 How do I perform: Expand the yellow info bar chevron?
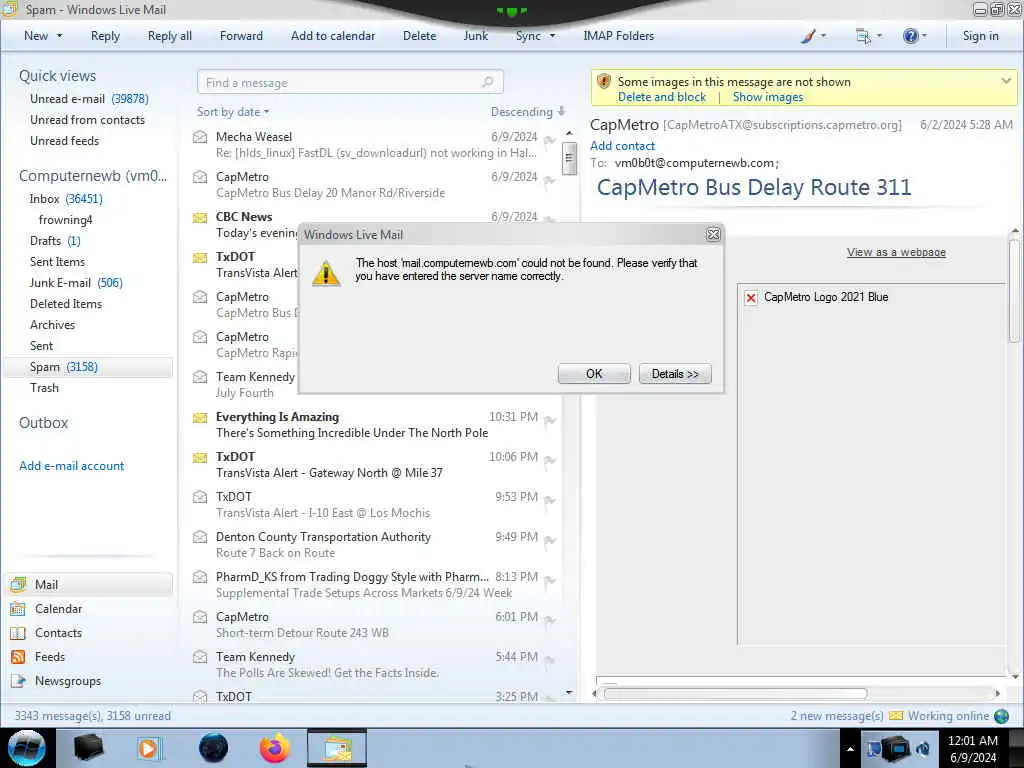coord(1006,81)
